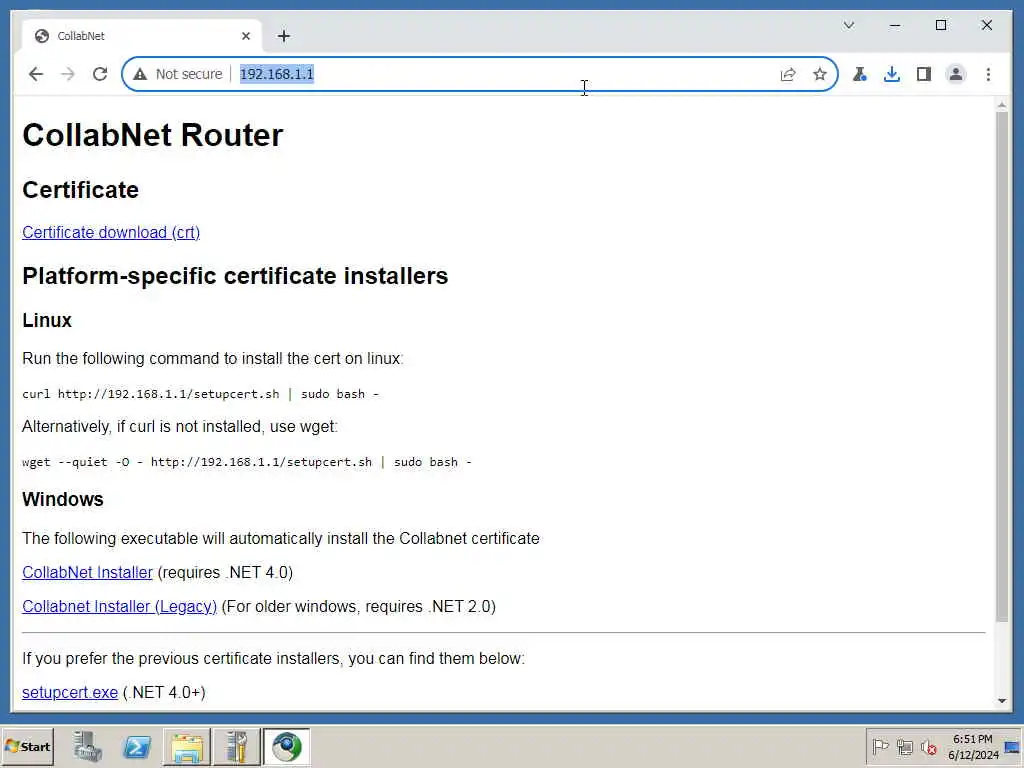Open Collabnet Installer (Legacy) link
Screen dimensions: 1024x768
tap(120, 606)
